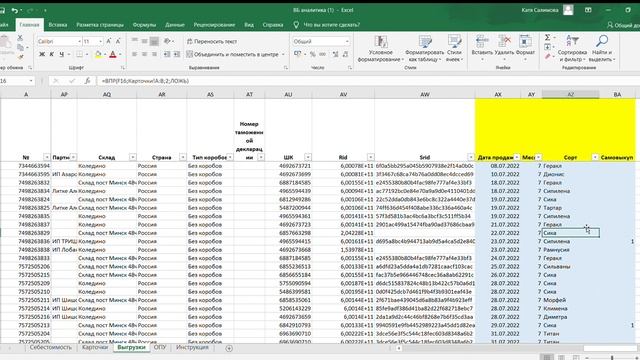Click formula bar with ВПР formula
The image size is (640, 360).
click(x=367, y=81)
